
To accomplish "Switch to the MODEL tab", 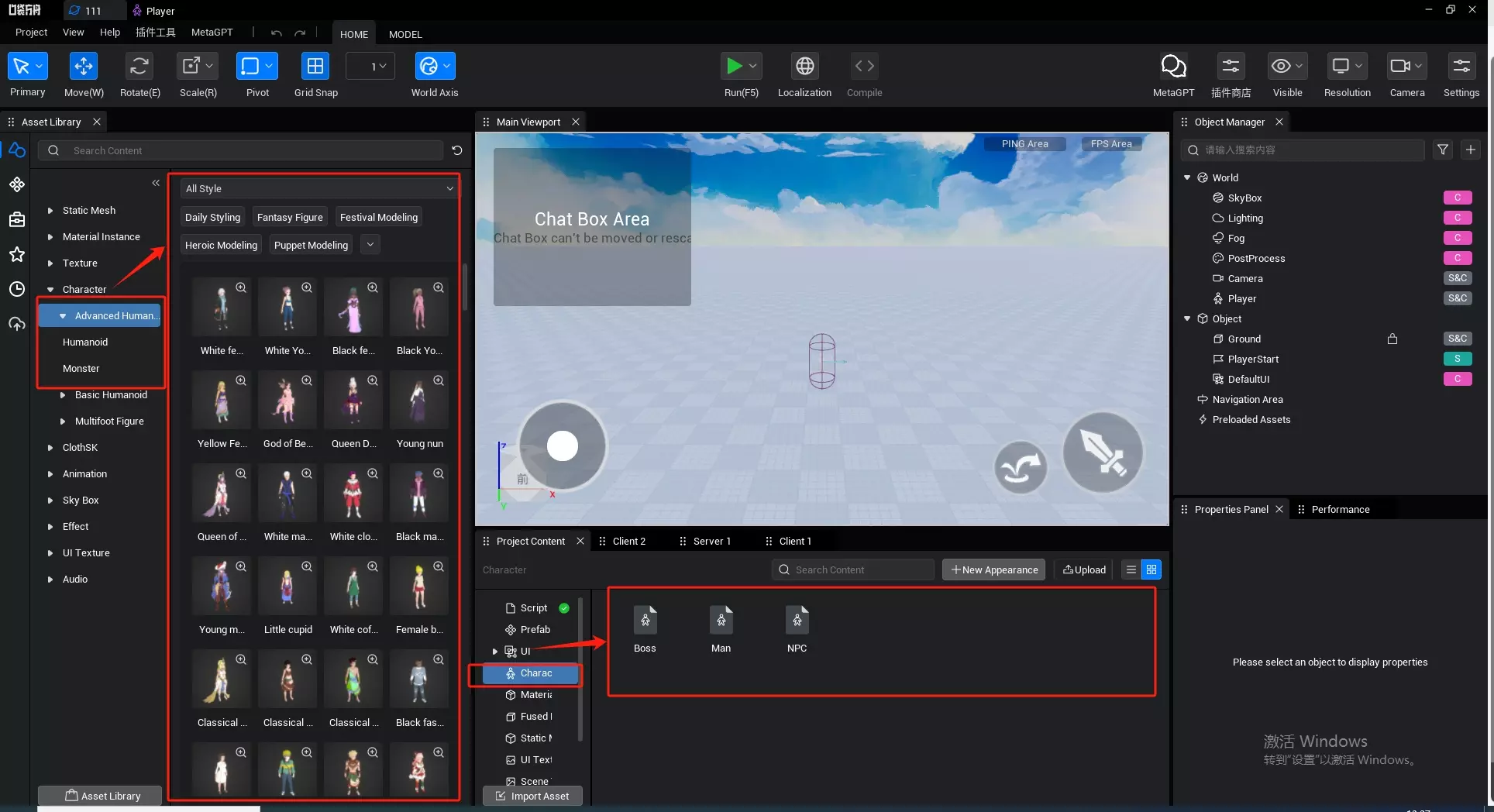I will point(405,34).
